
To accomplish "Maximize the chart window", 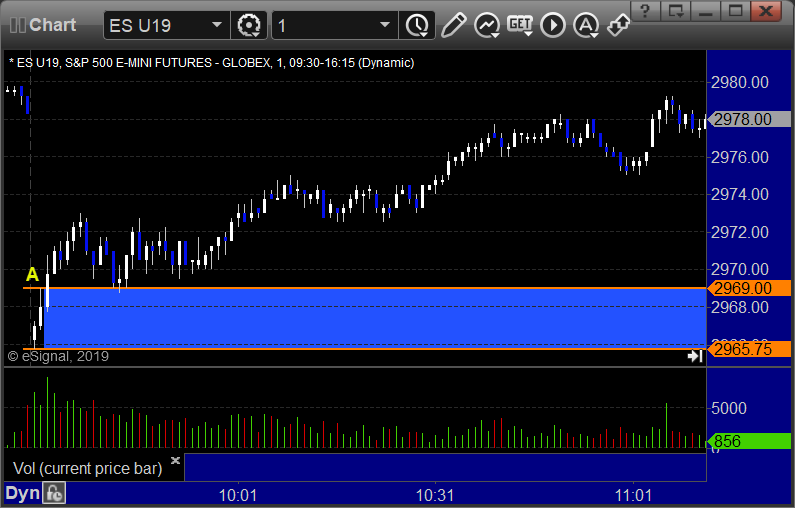I will tap(736, 11).
